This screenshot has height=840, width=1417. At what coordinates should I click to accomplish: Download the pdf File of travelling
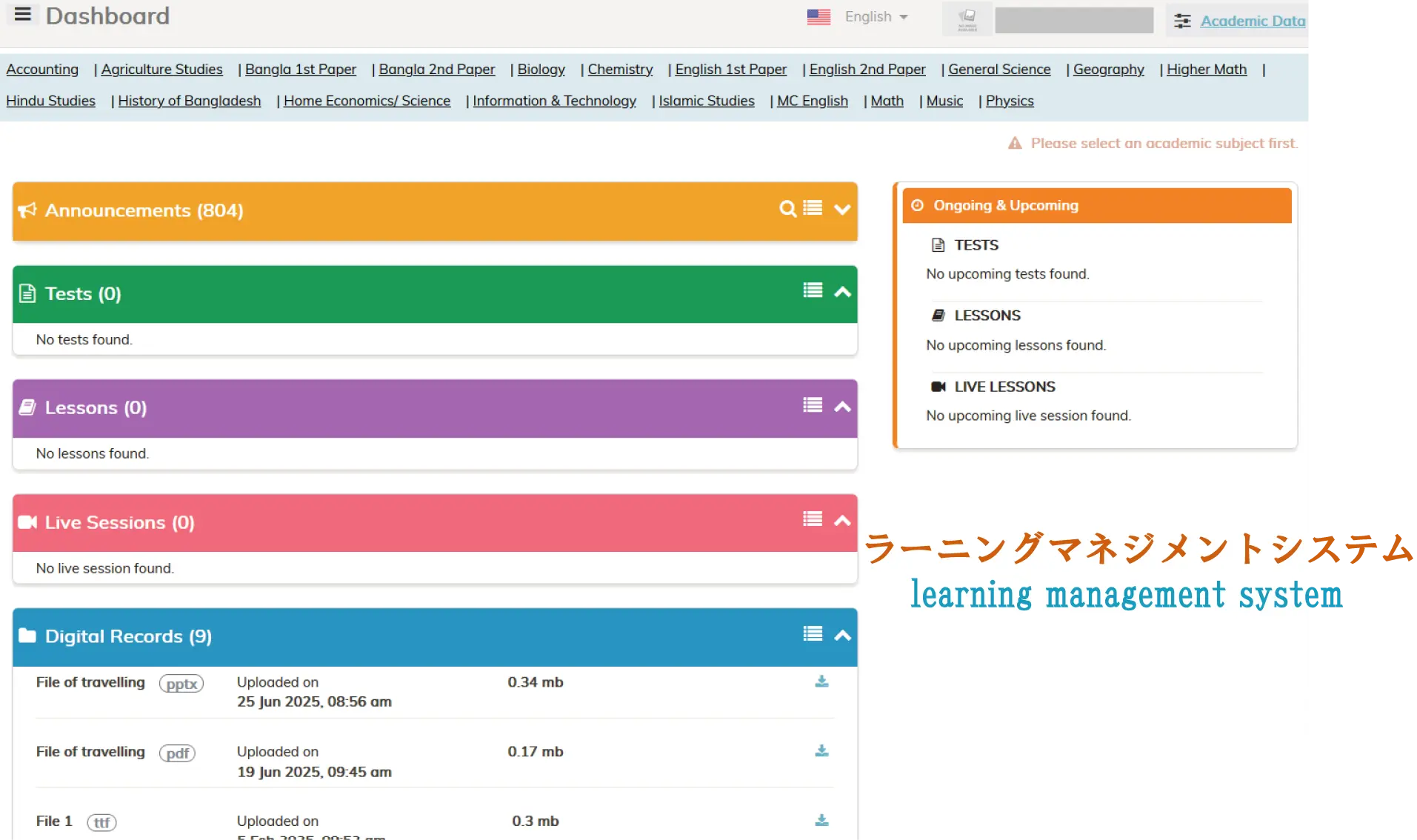tap(821, 751)
